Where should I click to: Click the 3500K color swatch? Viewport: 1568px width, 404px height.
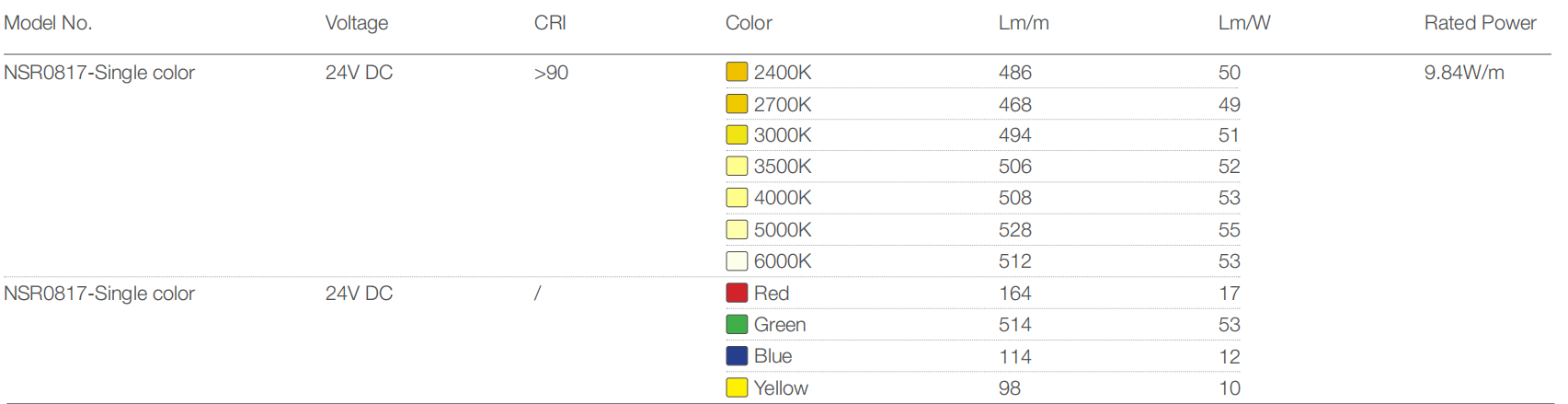[x=737, y=167]
